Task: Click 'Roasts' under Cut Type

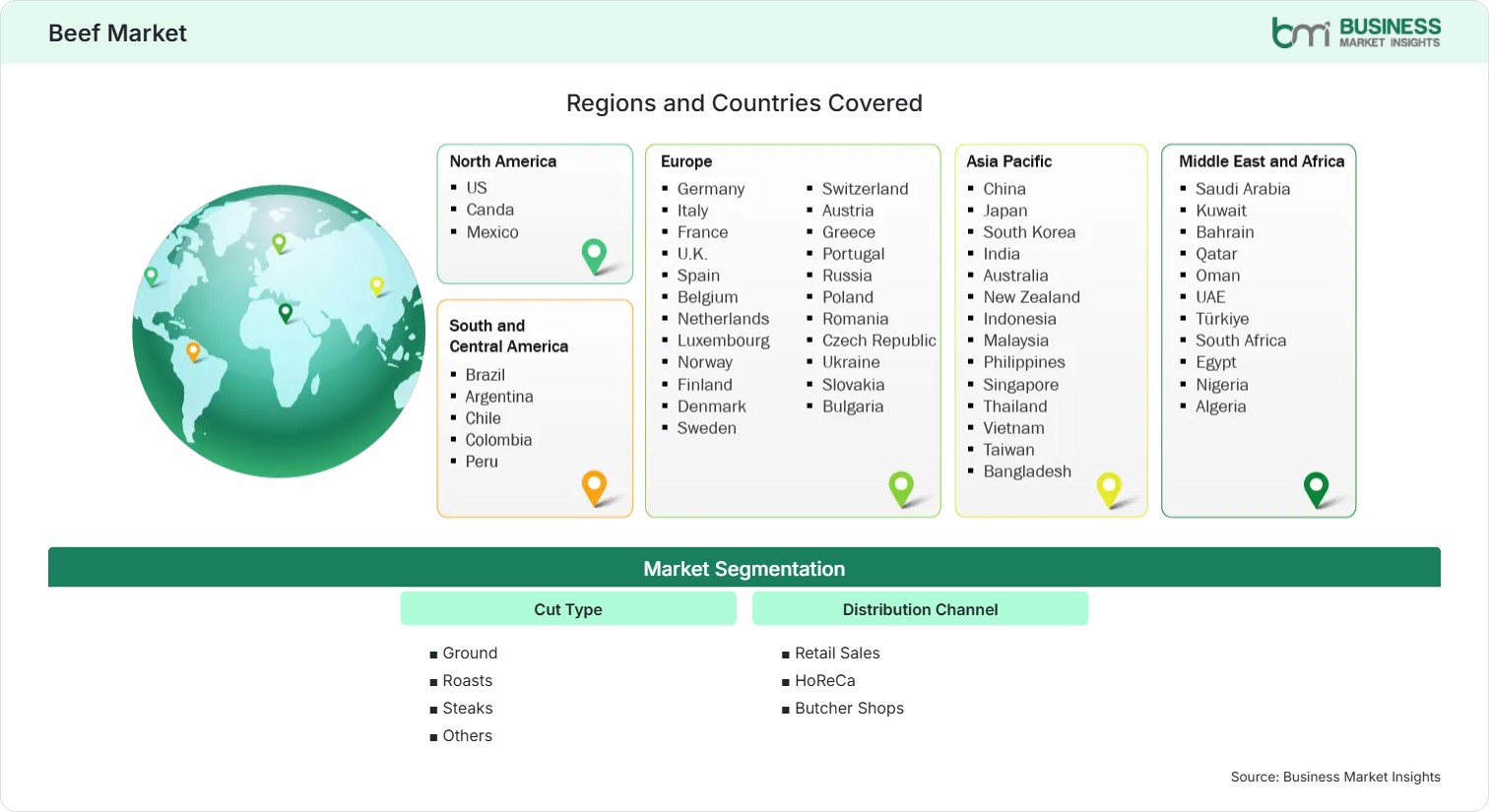Action: 468,681
